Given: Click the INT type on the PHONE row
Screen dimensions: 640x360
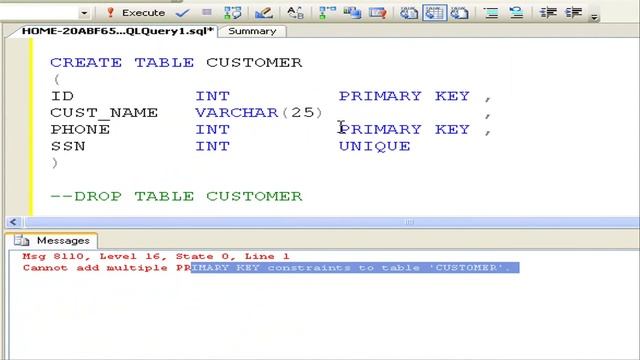Looking at the screenshot, I should click(x=212, y=129).
